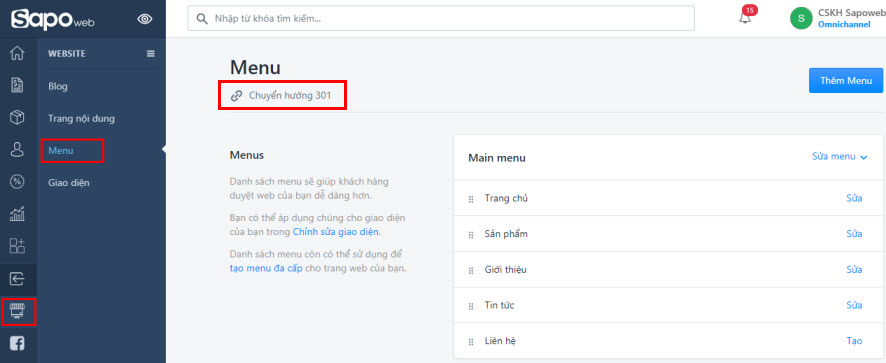Click Sửa for Trang chủ

point(854,198)
